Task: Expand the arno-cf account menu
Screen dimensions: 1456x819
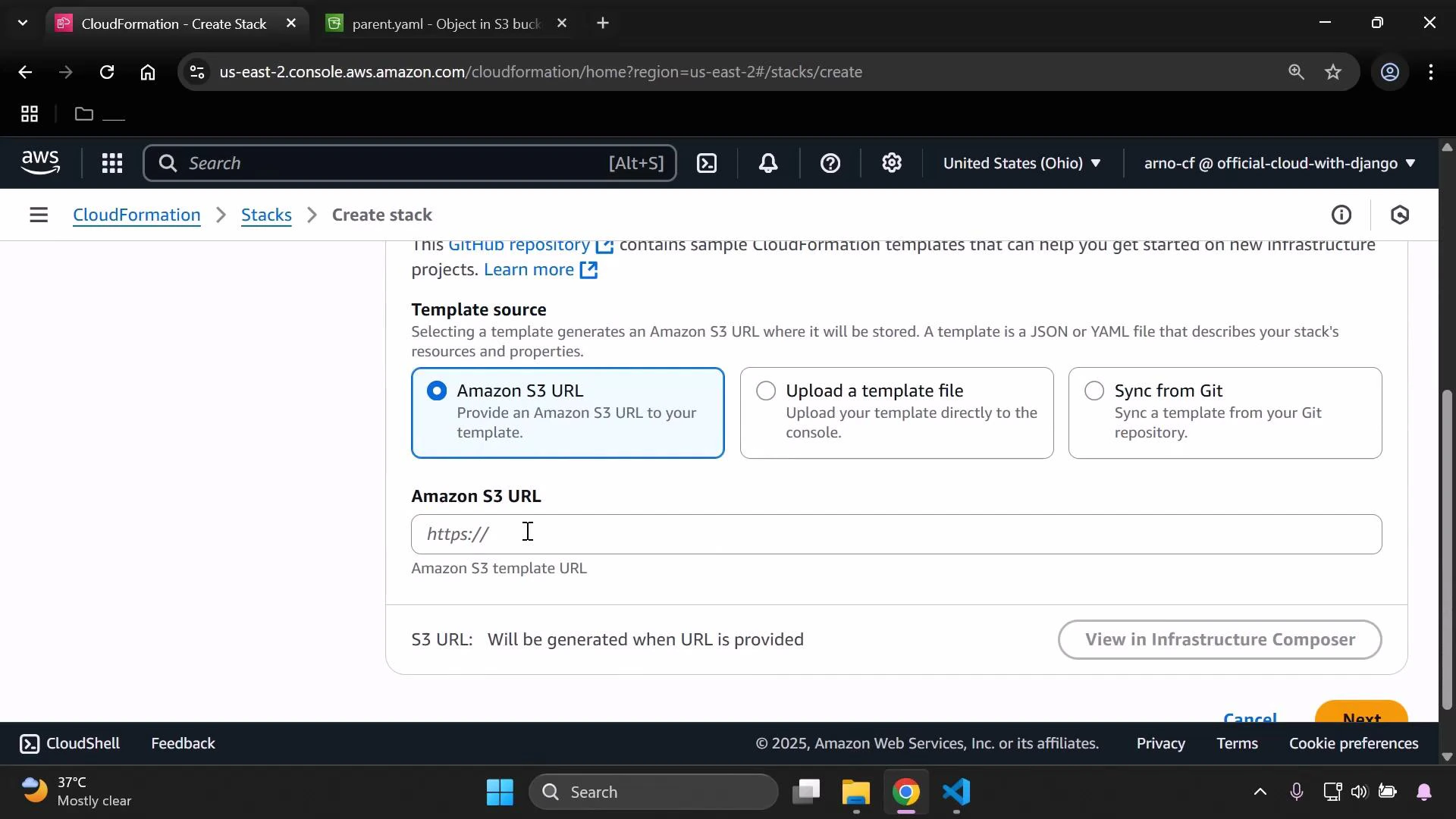Action: click(x=1277, y=163)
